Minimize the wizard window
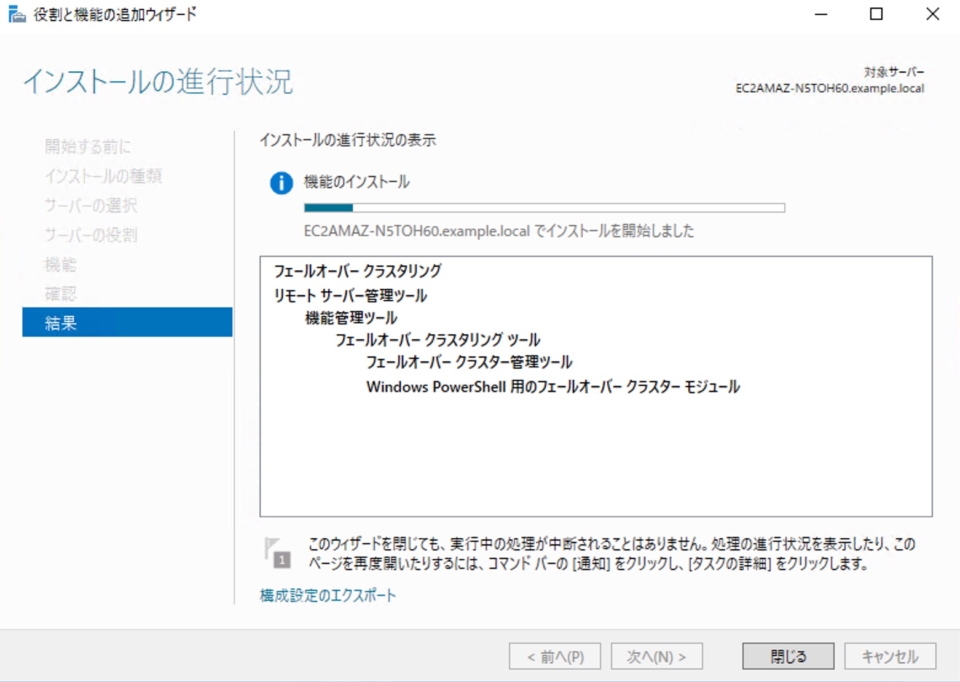 [821, 14]
